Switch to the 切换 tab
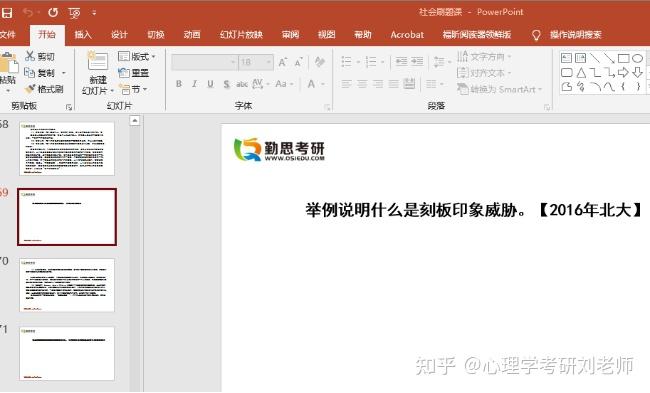The width and height of the screenshot is (650, 393). 156,34
